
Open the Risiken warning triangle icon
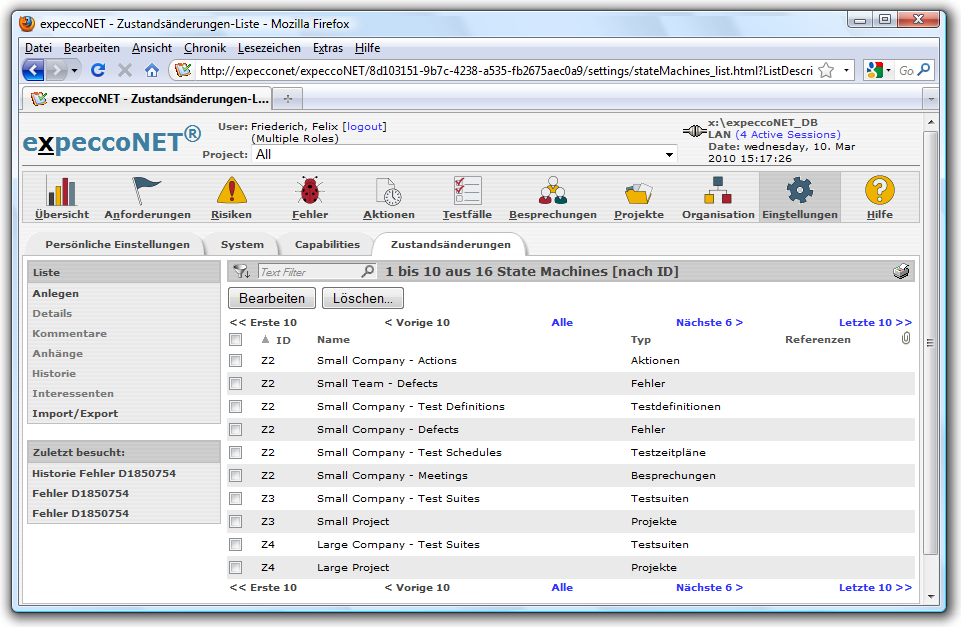231,191
